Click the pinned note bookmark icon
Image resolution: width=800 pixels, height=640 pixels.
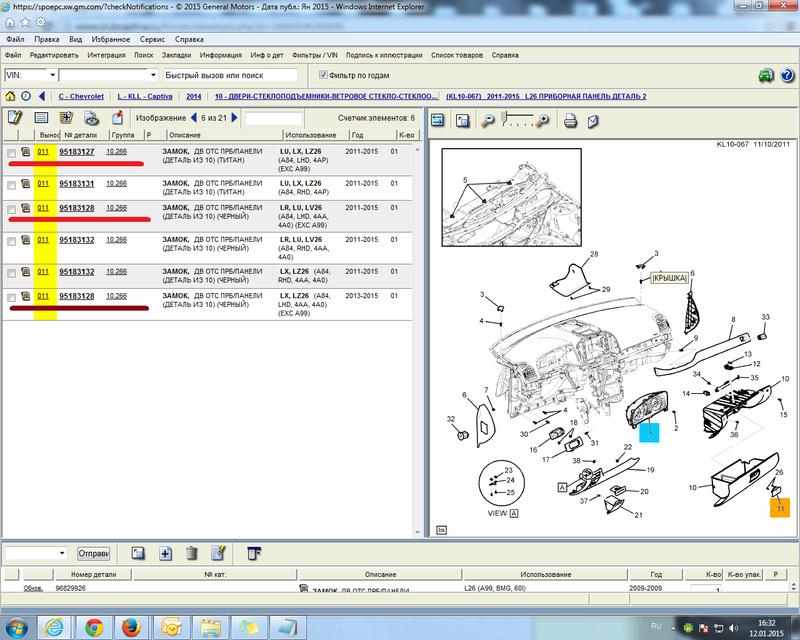tap(117, 118)
